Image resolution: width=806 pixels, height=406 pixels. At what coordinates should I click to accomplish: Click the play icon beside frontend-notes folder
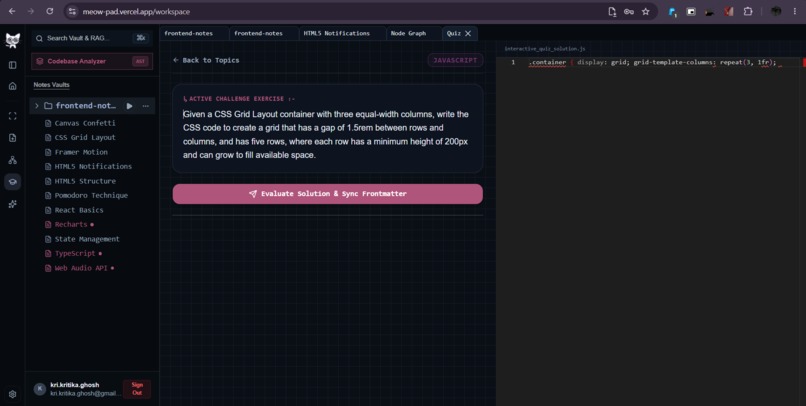(130, 106)
